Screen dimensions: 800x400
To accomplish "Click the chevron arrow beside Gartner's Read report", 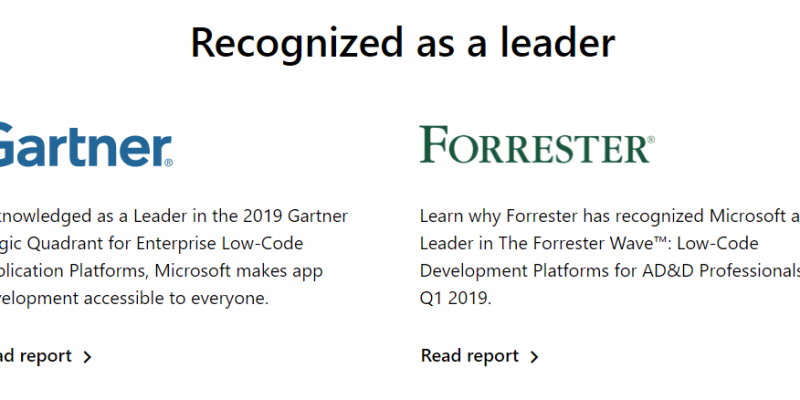I will pos(87,357).
